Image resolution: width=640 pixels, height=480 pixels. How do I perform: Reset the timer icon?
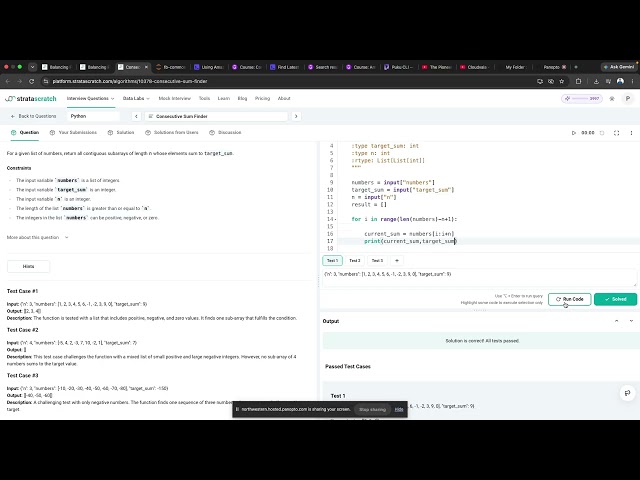[x=602, y=133]
